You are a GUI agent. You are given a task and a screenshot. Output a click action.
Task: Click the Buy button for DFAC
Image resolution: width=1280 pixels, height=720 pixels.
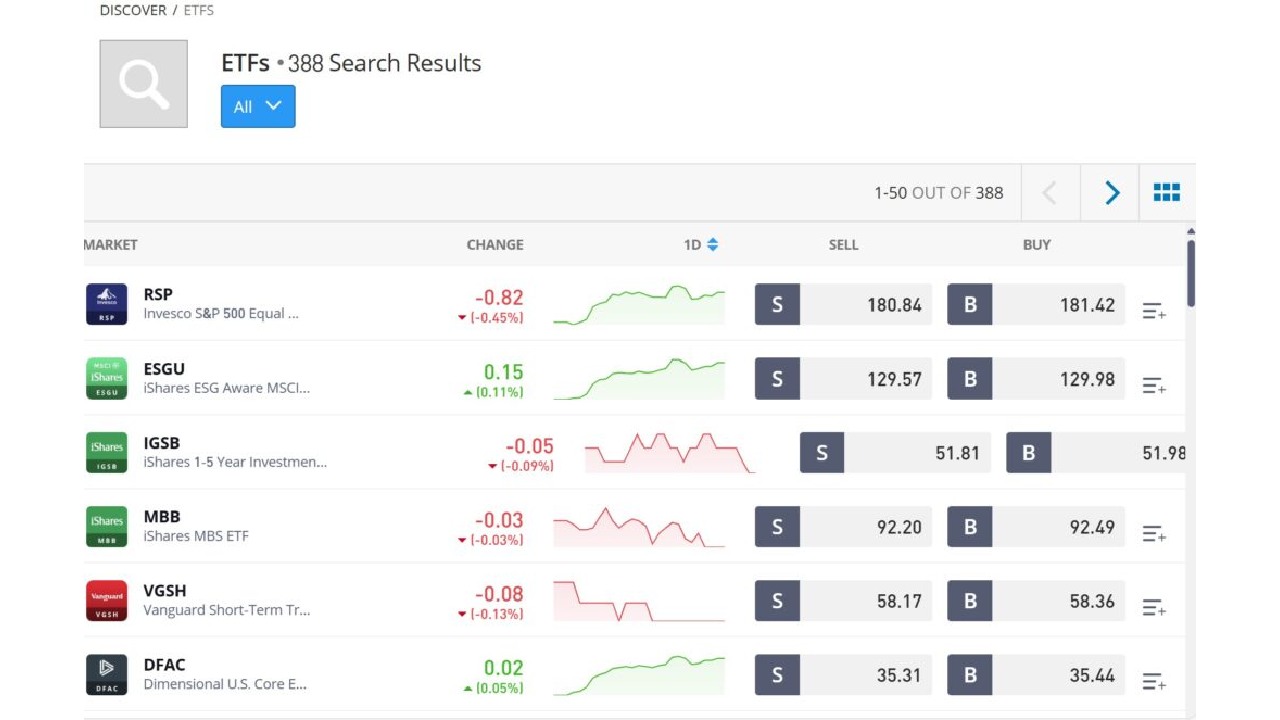(x=969, y=674)
